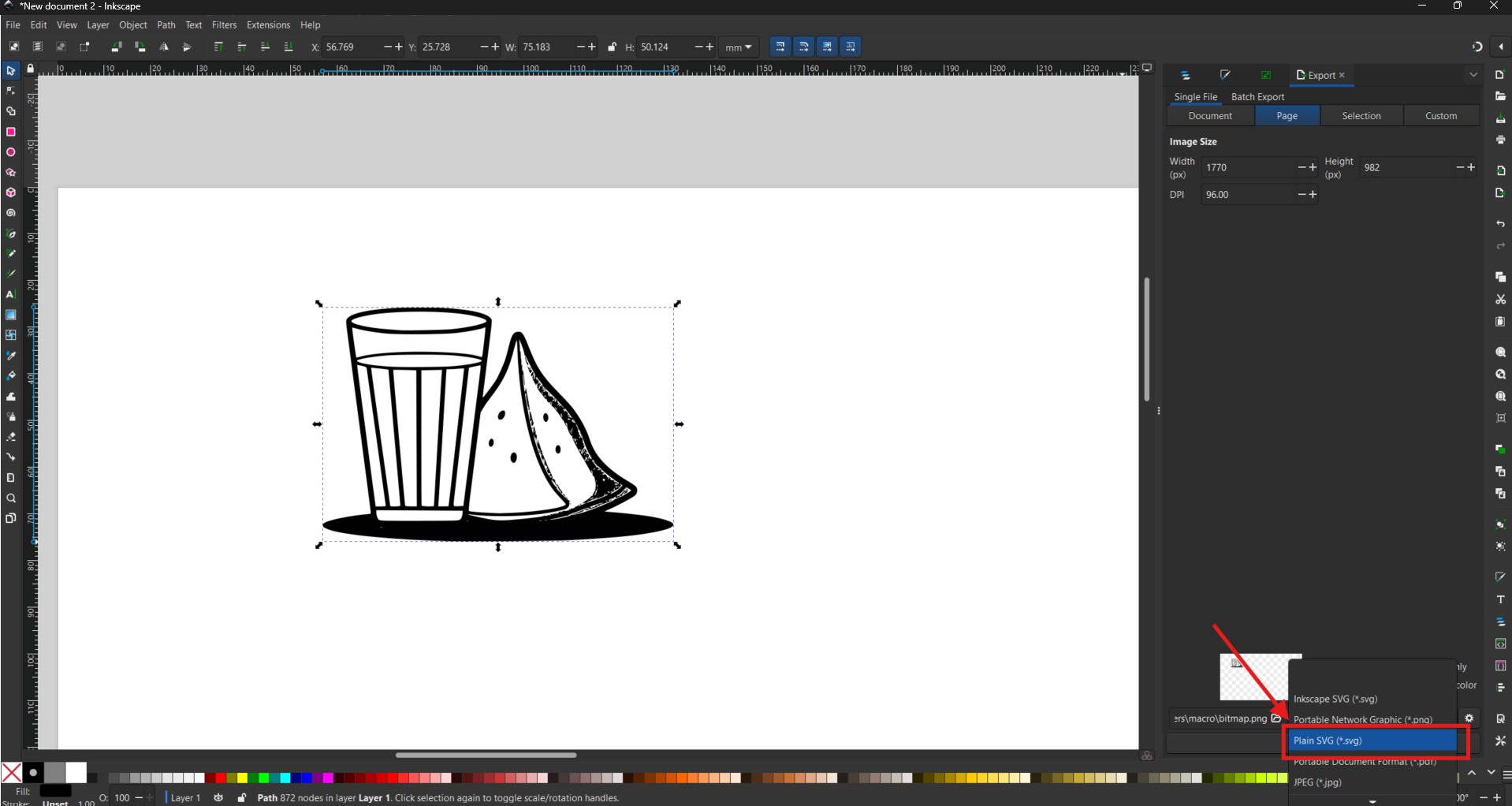Image resolution: width=1512 pixels, height=806 pixels.
Task: Open the Filters menu
Action: [224, 25]
